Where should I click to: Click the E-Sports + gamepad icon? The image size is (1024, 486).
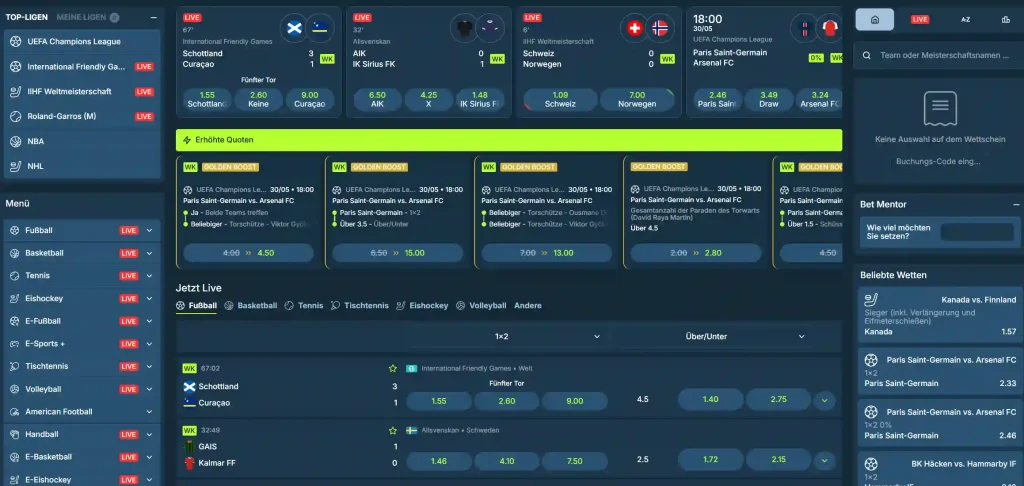(15, 344)
